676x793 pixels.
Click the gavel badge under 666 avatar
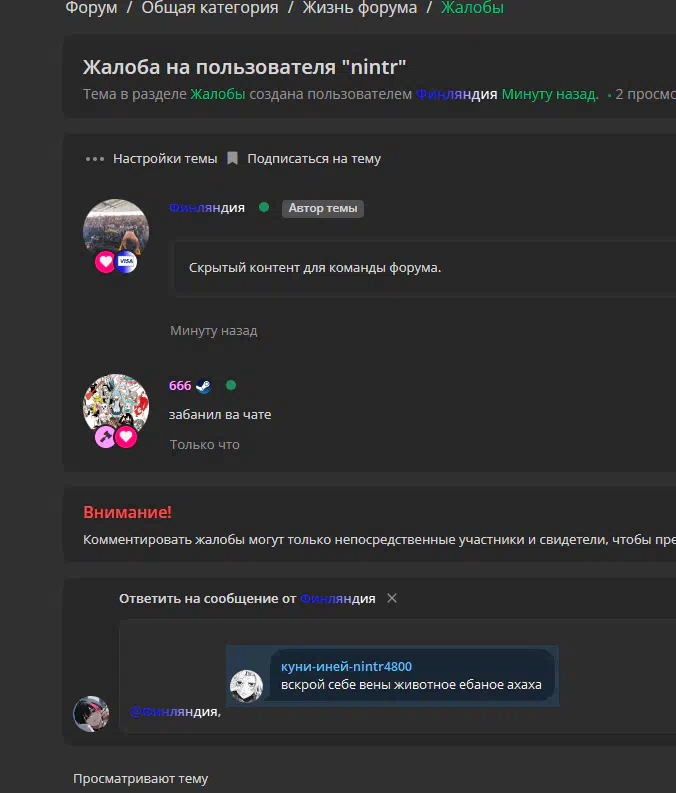[105, 436]
